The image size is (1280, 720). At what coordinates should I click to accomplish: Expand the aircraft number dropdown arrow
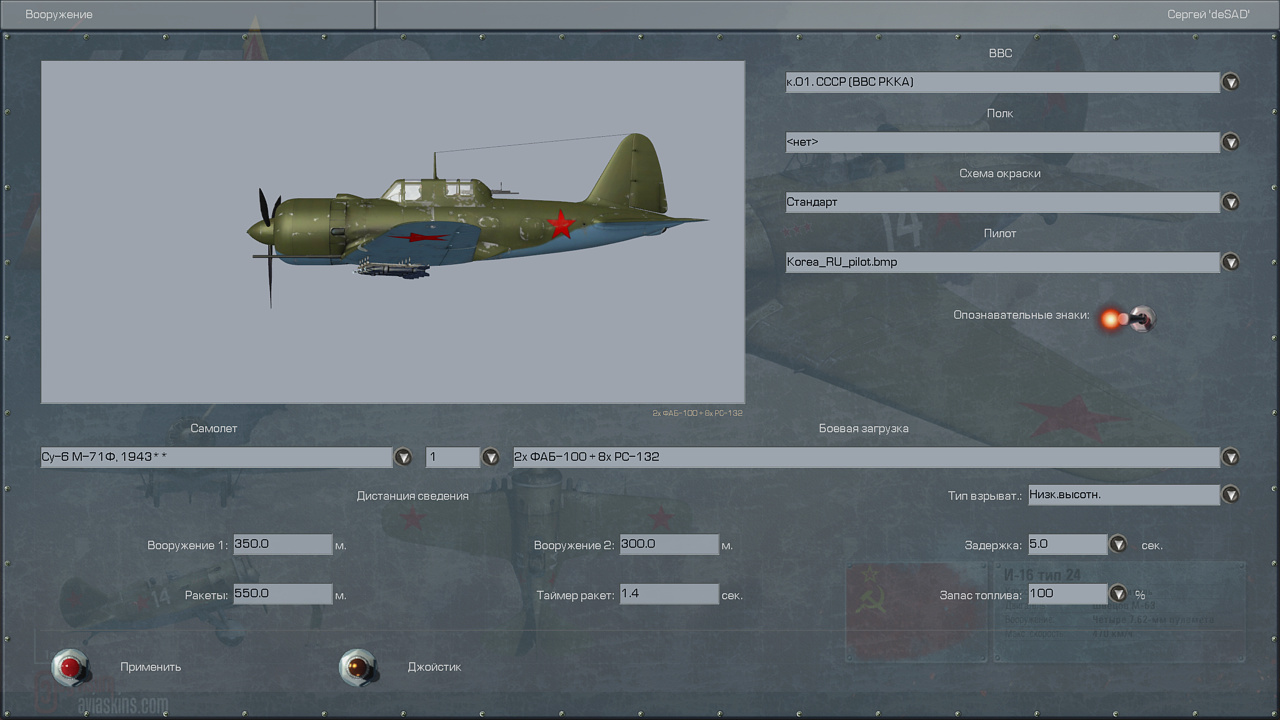click(490, 457)
